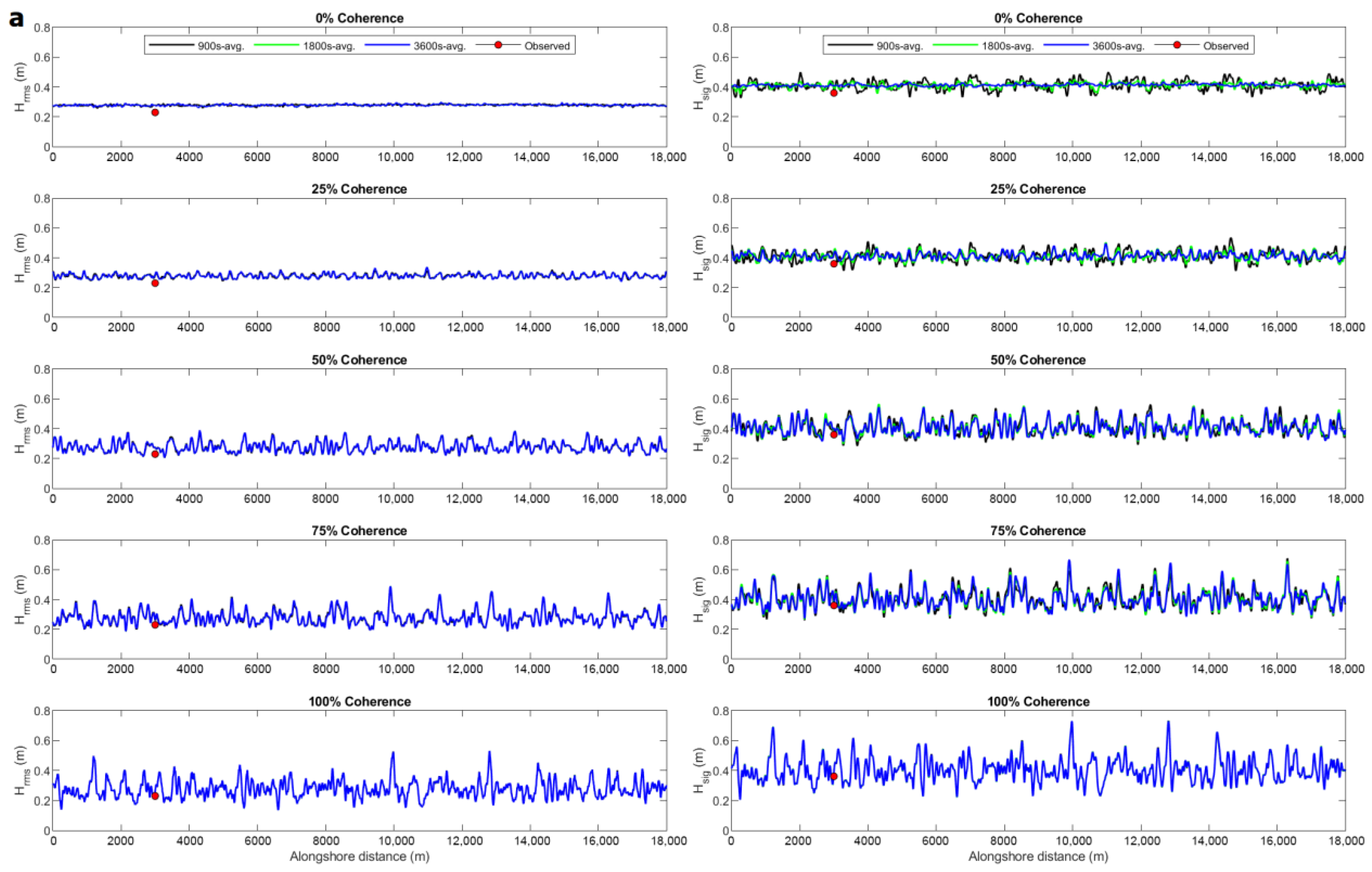Click "50% Coherence" title above right plot
1372x872 pixels.
1038,360
